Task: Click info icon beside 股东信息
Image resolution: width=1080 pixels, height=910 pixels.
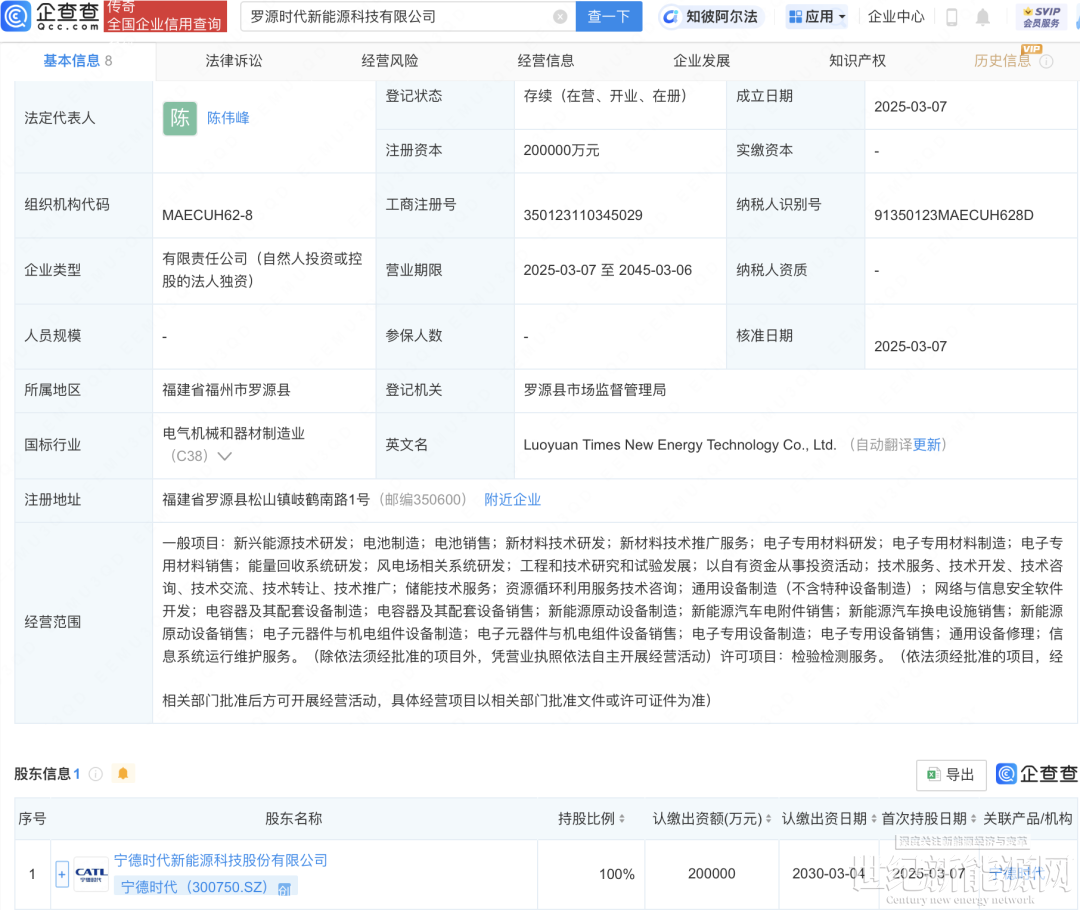Action: [96, 774]
